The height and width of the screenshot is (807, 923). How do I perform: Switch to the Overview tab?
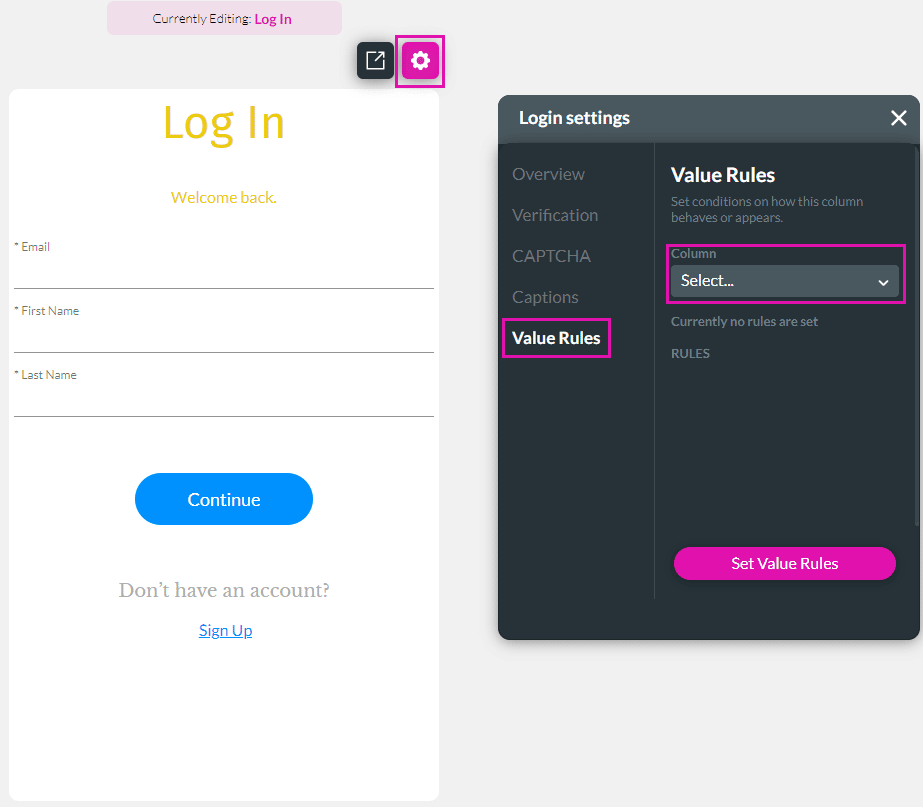(548, 174)
